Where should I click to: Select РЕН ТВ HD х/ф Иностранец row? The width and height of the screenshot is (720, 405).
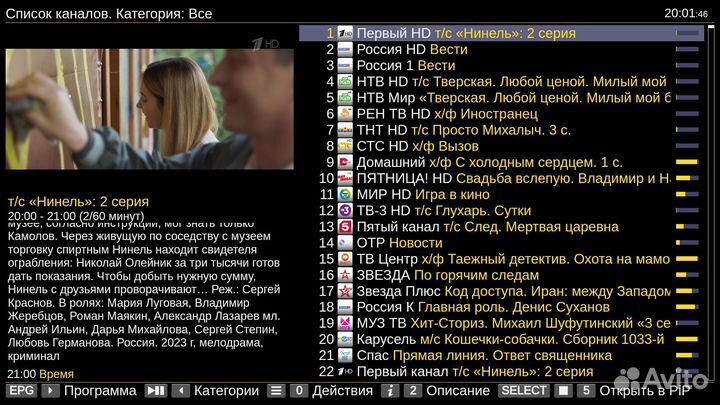pos(501,113)
